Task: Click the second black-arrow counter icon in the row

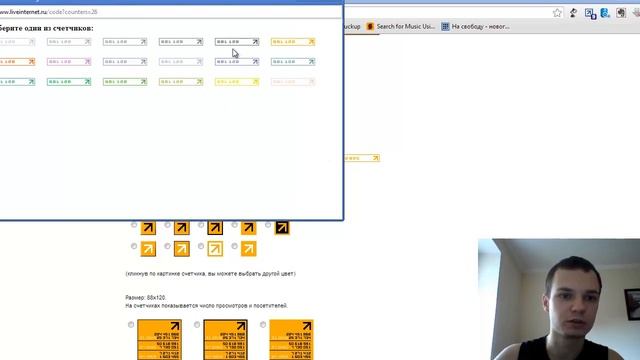Action: tap(182, 228)
